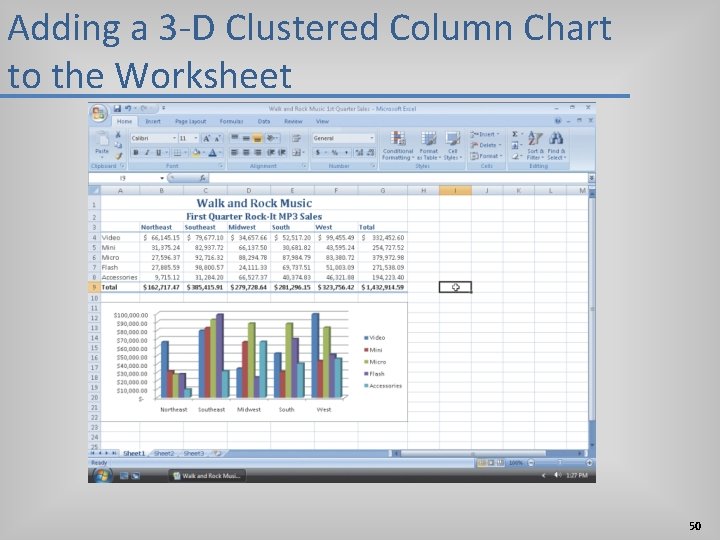
Task: Toggle Bold formatting
Action: (x=136, y=153)
